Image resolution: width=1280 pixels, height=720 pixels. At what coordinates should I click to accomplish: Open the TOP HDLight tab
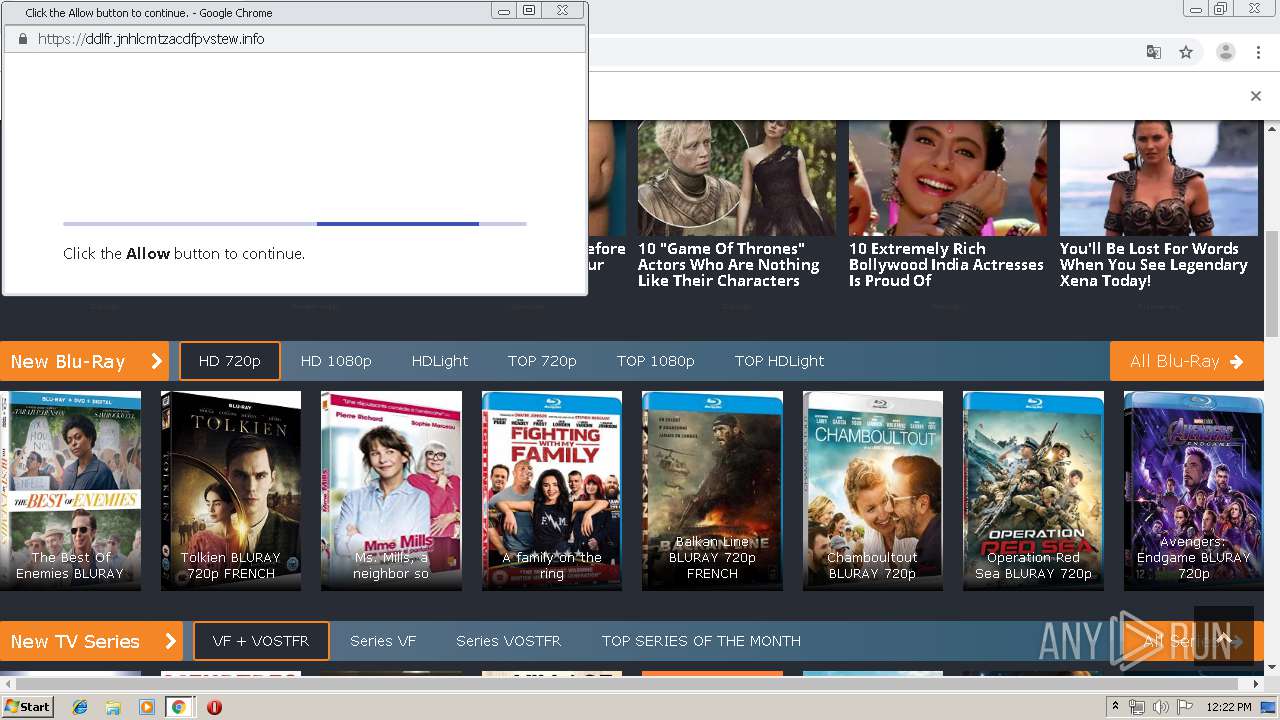(780, 361)
